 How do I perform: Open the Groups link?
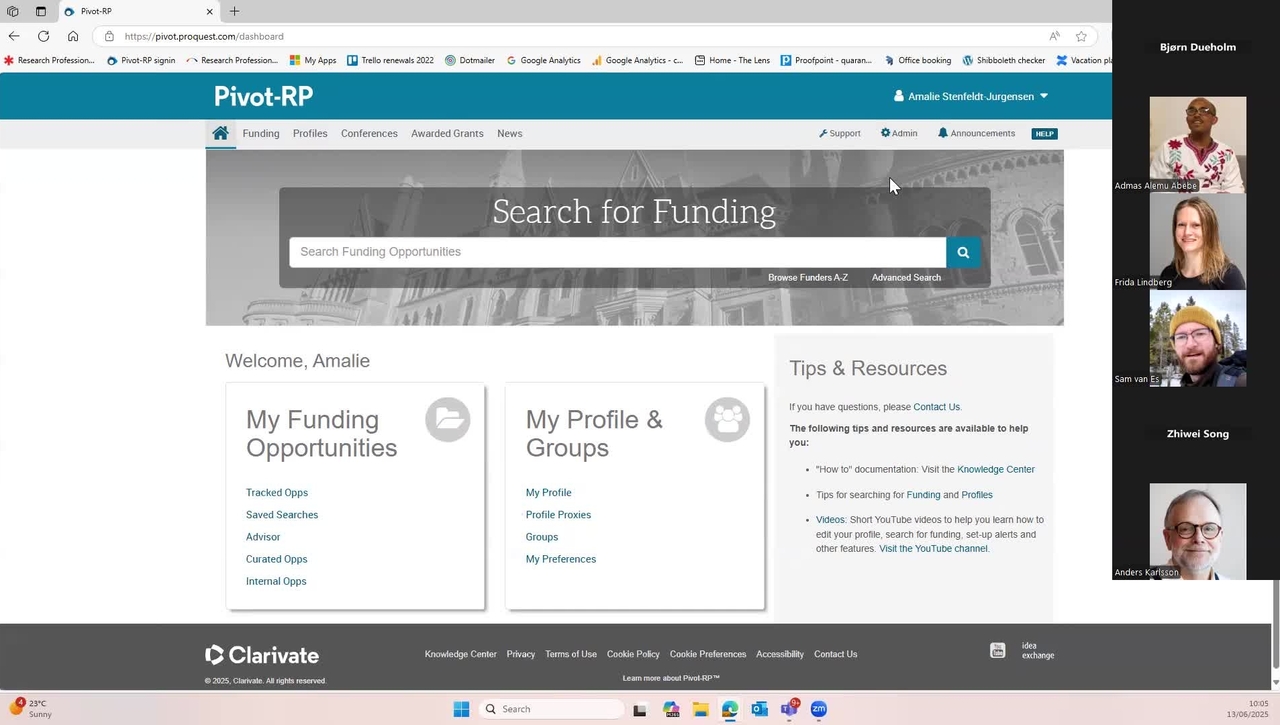pyautogui.click(x=542, y=537)
